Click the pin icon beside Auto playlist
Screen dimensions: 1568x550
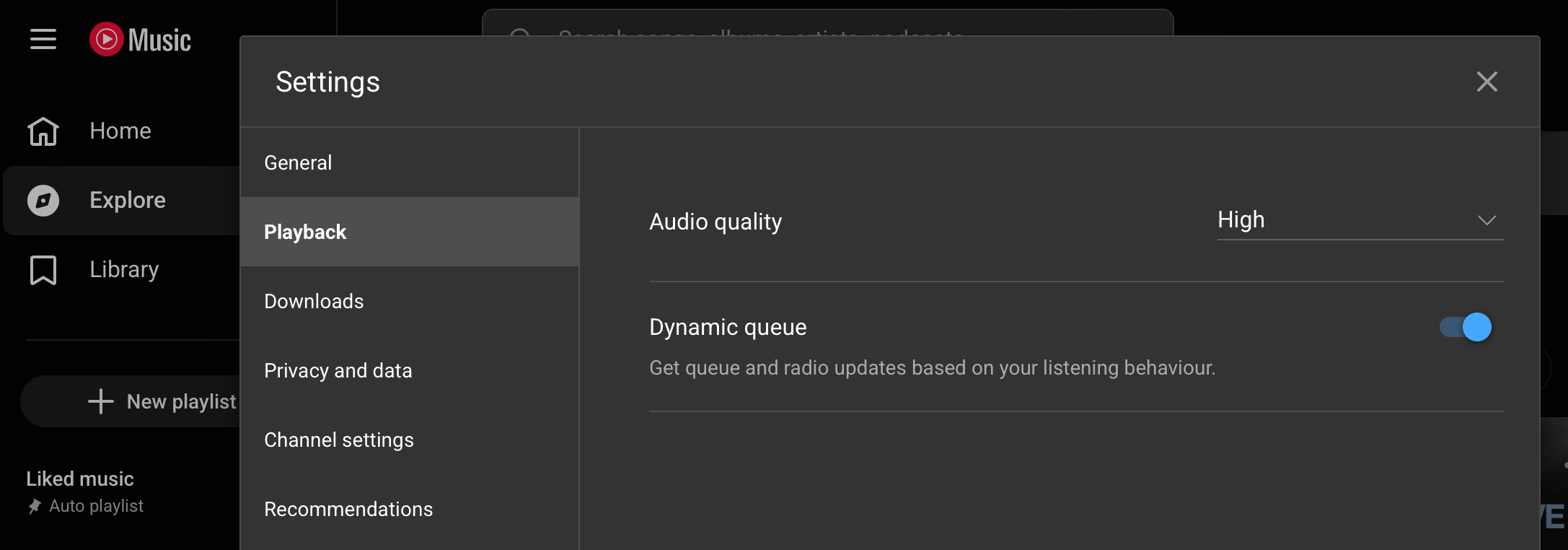pyautogui.click(x=35, y=507)
